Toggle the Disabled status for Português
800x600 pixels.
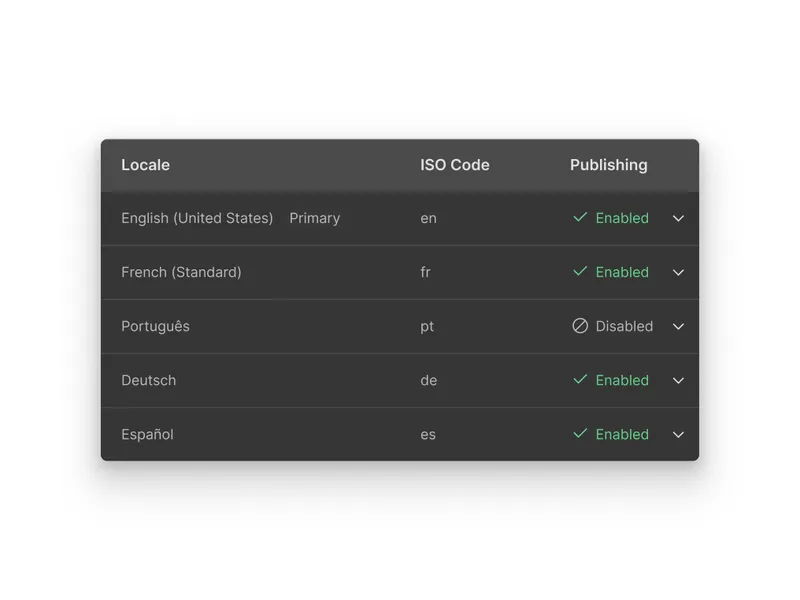point(624,326)
